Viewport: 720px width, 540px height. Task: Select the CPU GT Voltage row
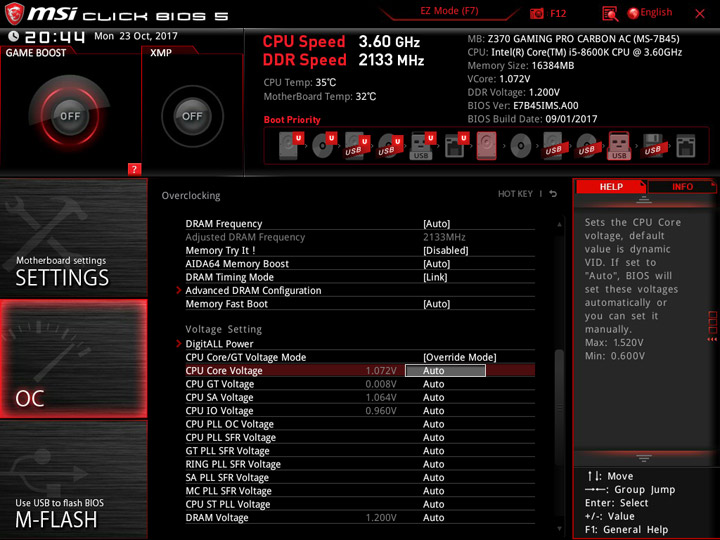(x=360, y=384)
